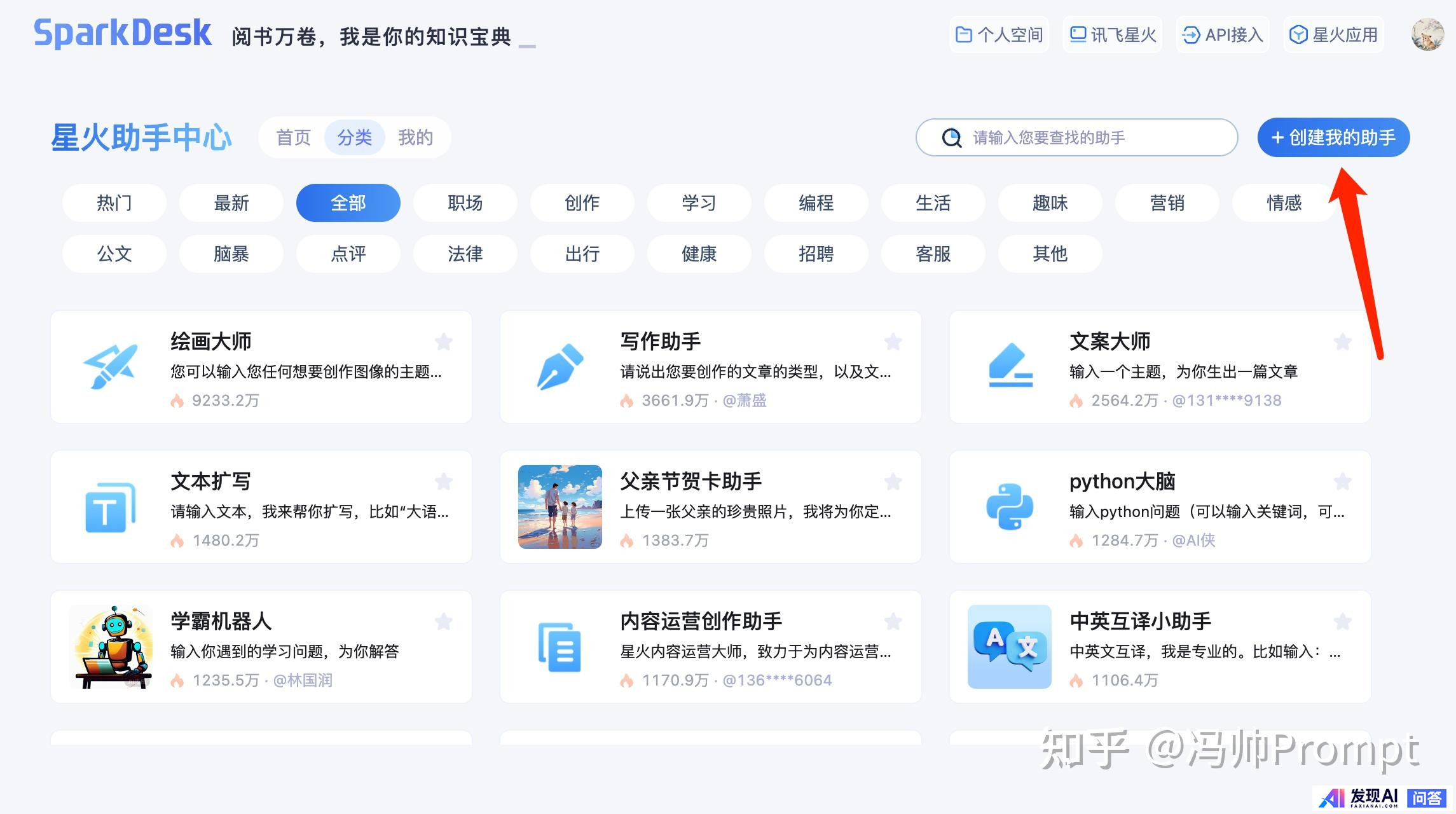
Task: Choose the 健康 category chip
Action: coord(699,254)
